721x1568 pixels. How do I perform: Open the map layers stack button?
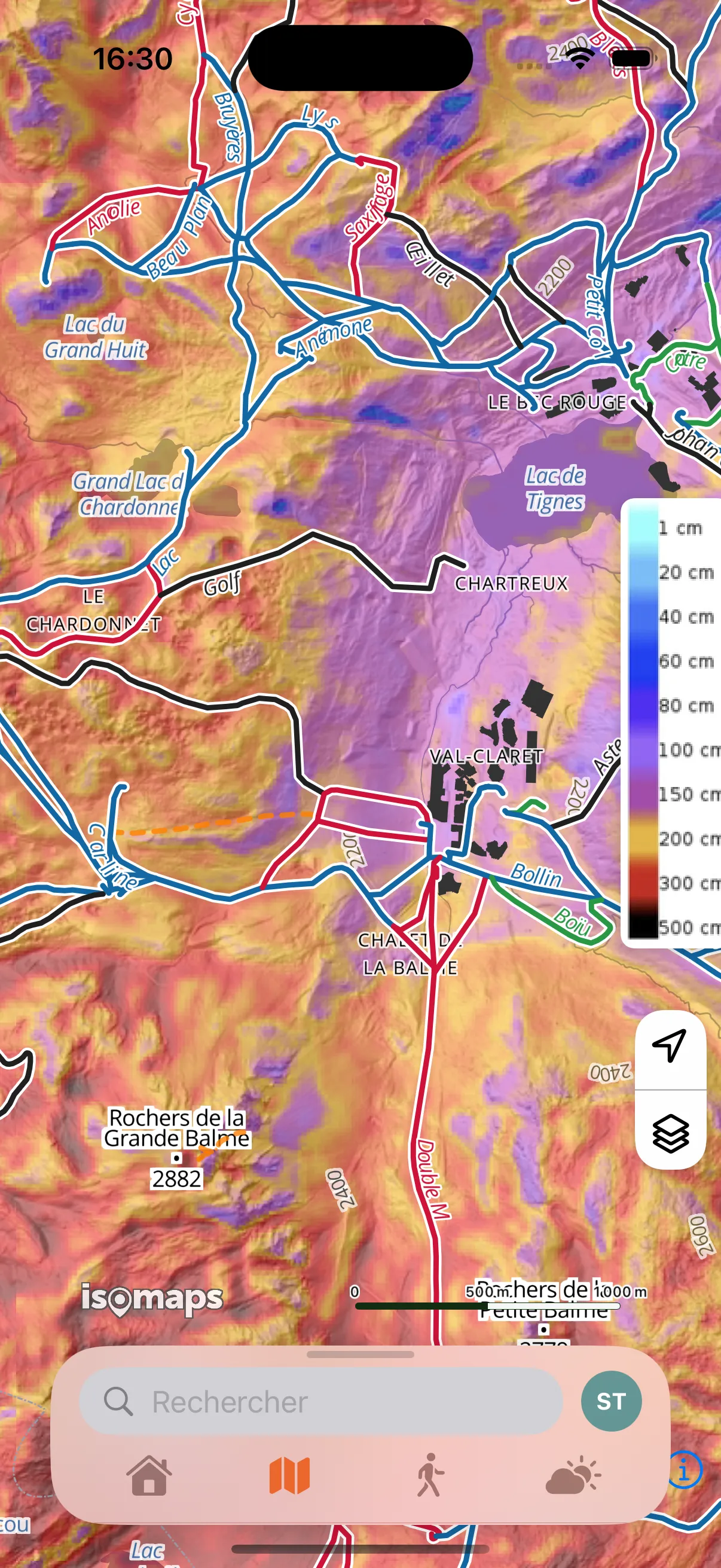[x=670, y=1133]
